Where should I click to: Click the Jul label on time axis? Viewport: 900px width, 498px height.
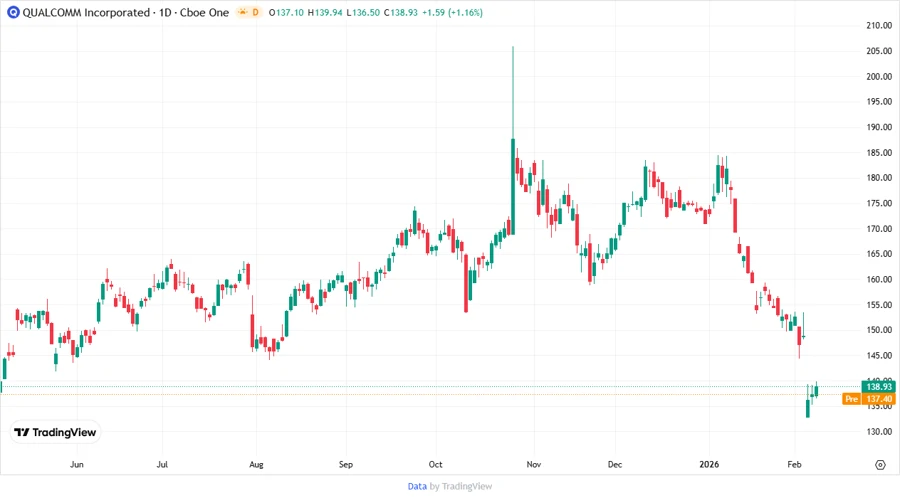[162, 464]
